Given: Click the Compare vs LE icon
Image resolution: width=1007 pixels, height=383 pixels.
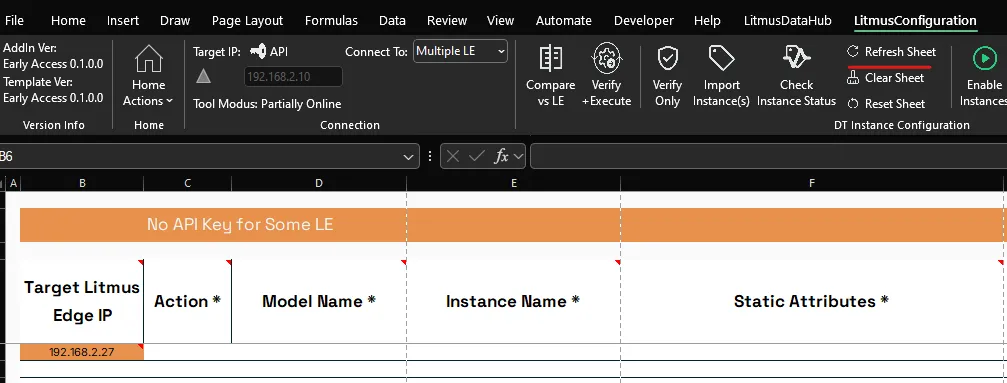Looking at the screenshot, I should 550,58.
